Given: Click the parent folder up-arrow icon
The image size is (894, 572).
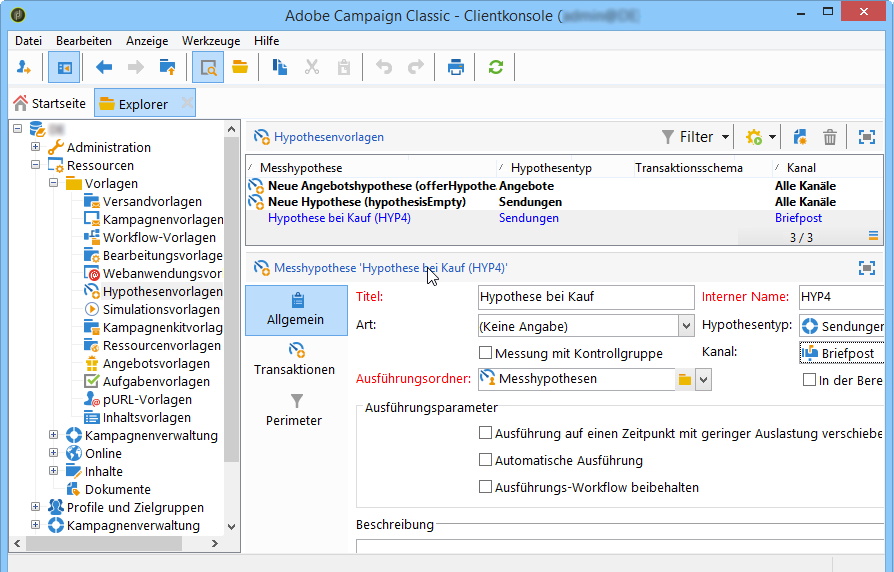Looking at the screenshot, I should tap(168, 67).
